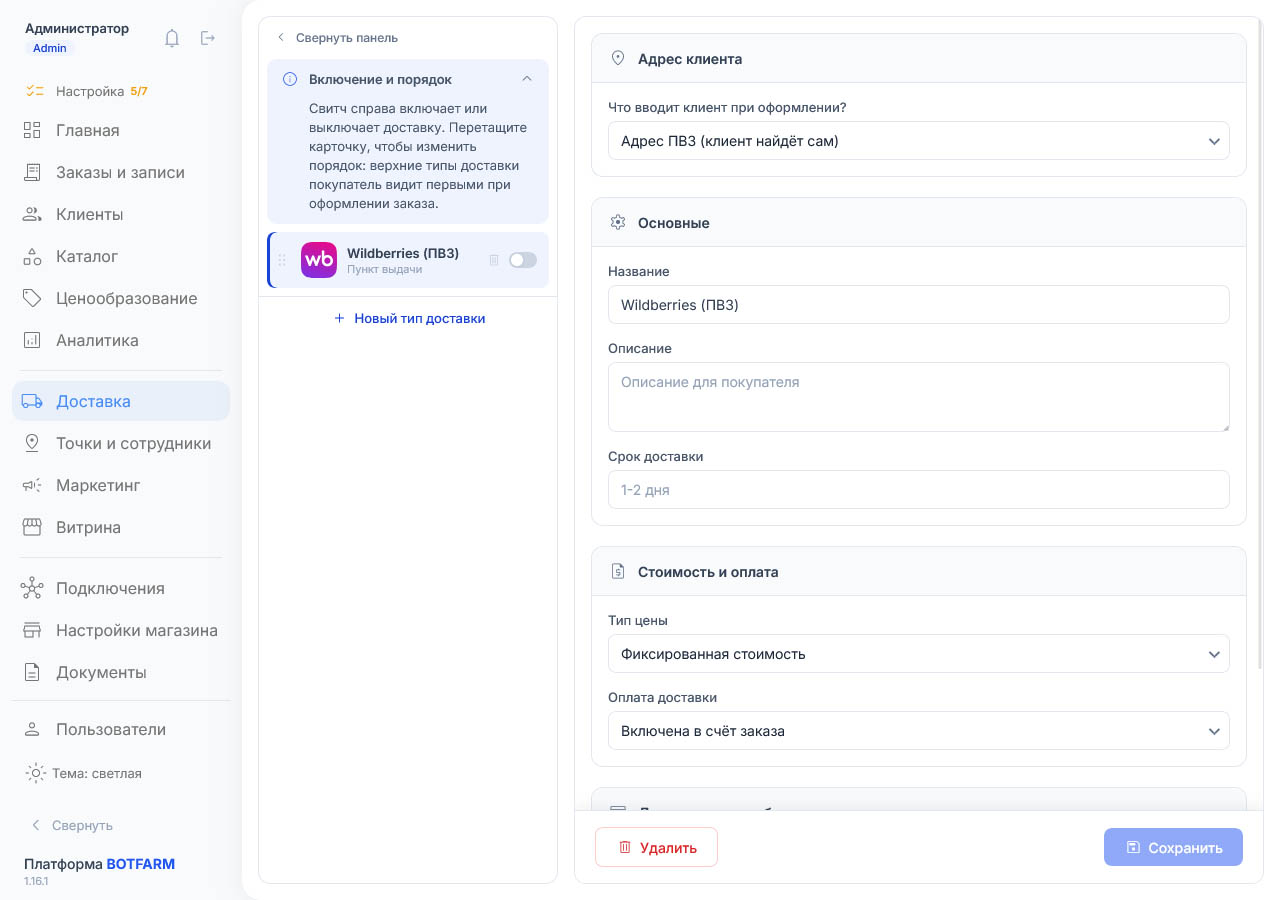Click the Wildberries wb logo thumbnail
The width and height of the screenshot is (1280, 900).
click(x=319, y=260)
